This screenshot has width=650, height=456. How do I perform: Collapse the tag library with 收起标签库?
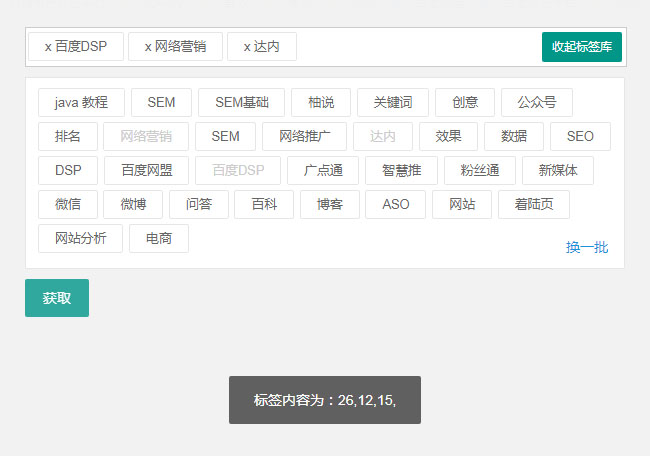click(x=582, y=47)
